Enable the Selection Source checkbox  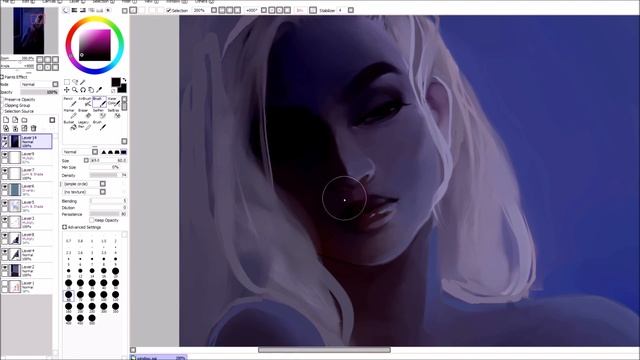(x=2, y=111)
